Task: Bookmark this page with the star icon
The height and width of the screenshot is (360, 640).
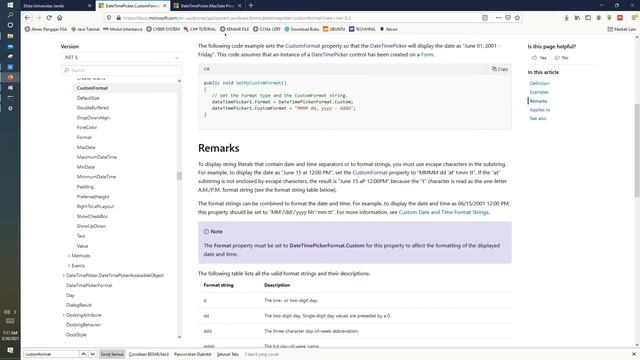Action: (518, 18)
